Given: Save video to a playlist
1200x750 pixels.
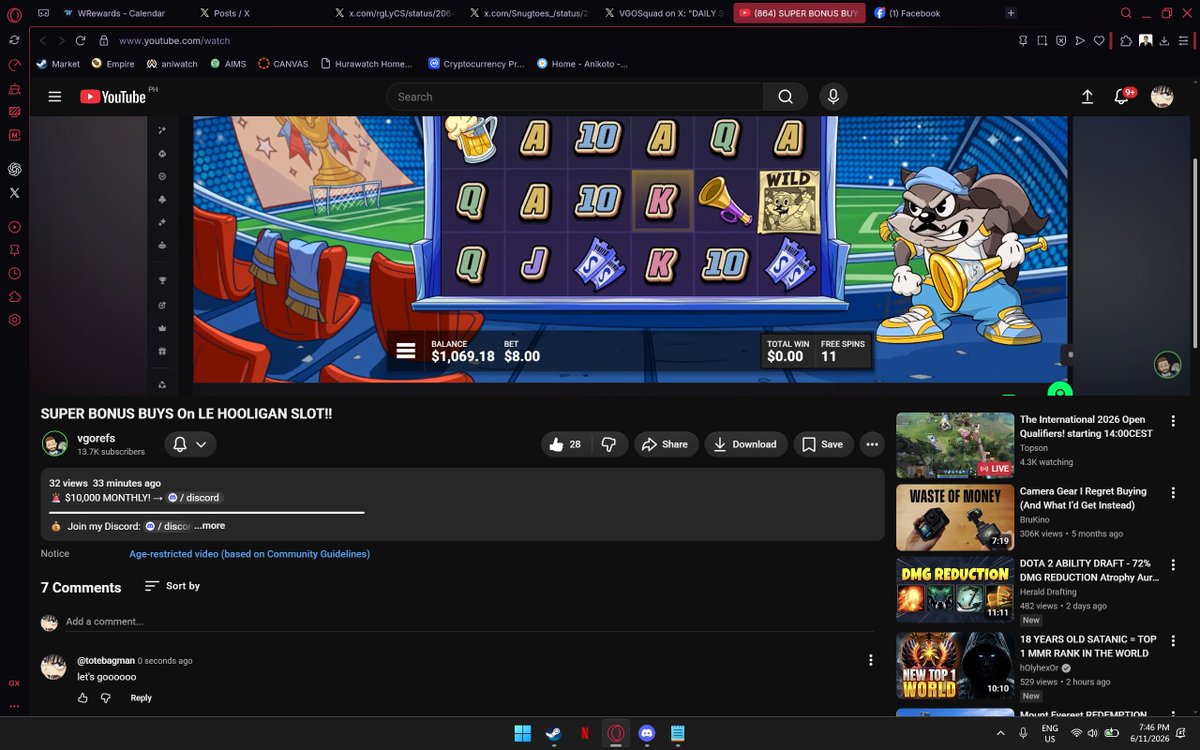Looking at the screenshot, I should pos(822,444).
